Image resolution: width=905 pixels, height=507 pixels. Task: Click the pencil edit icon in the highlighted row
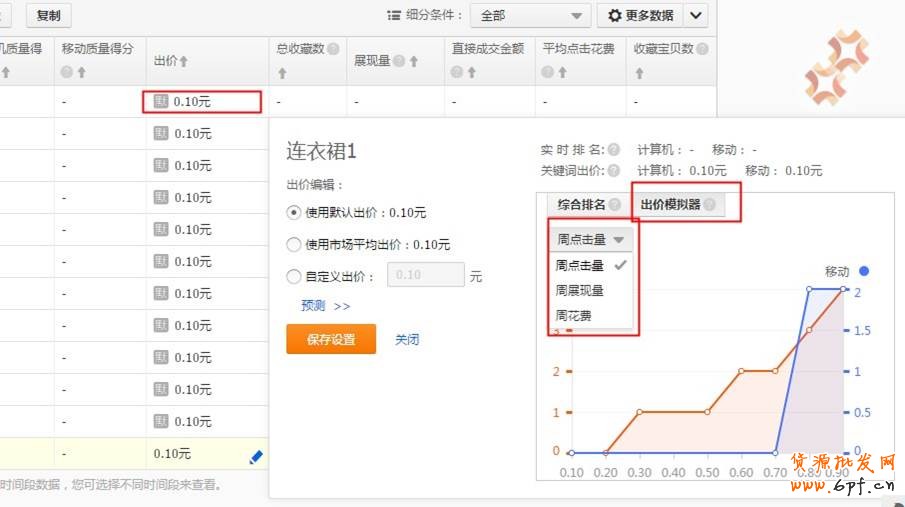pyautogui.click(x=255, y=457)
